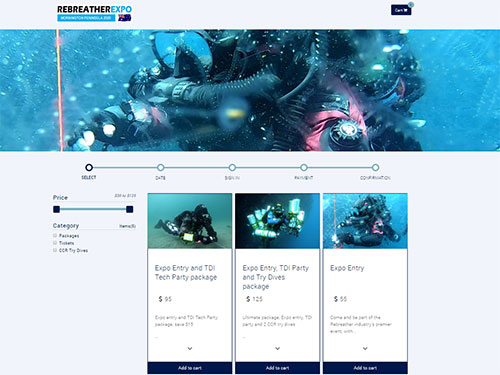Open the Cart button in the header
The width and height of the screenshot is (500, 375).
401,10
